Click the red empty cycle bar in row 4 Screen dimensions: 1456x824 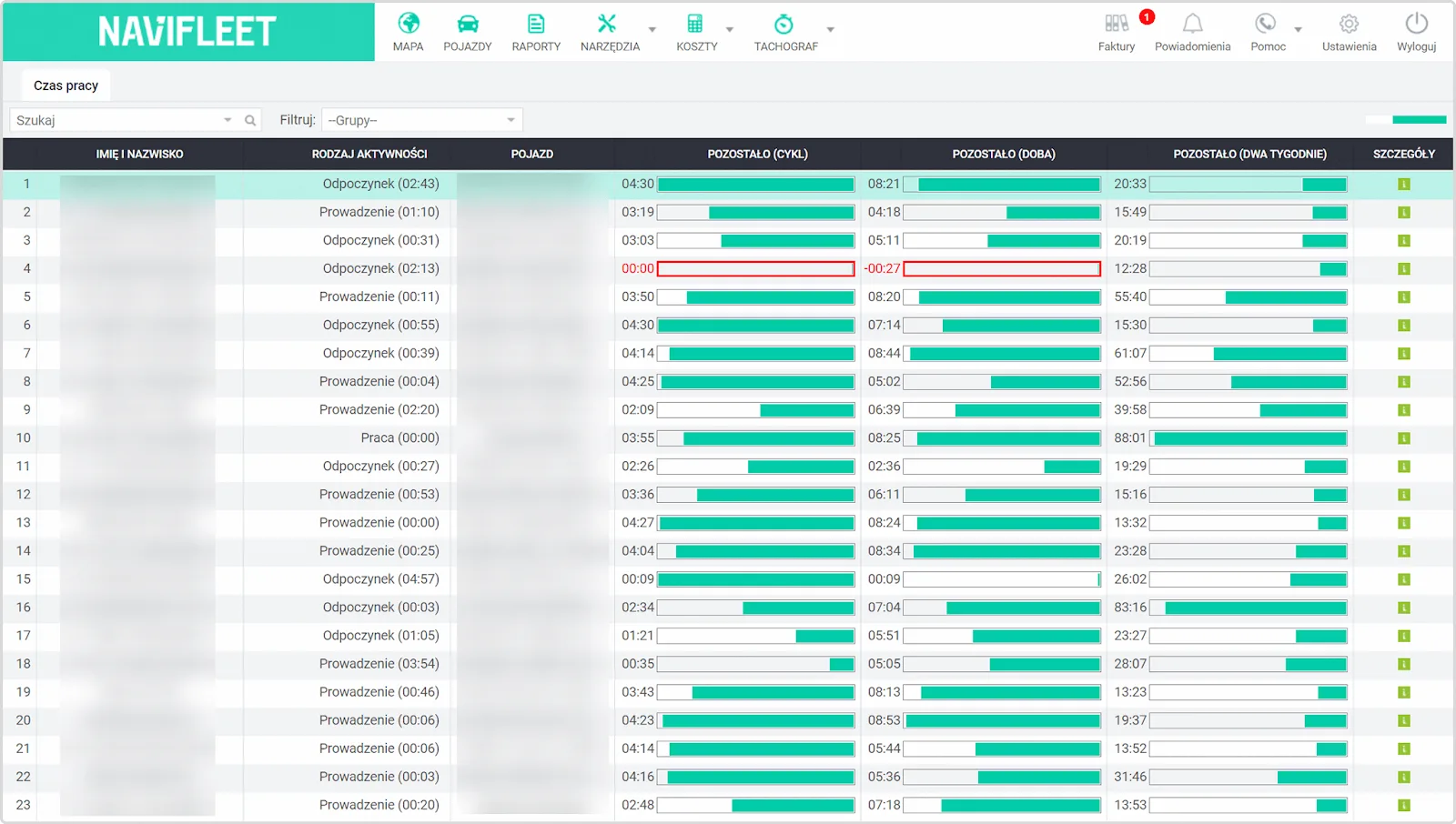click(756, 268)
